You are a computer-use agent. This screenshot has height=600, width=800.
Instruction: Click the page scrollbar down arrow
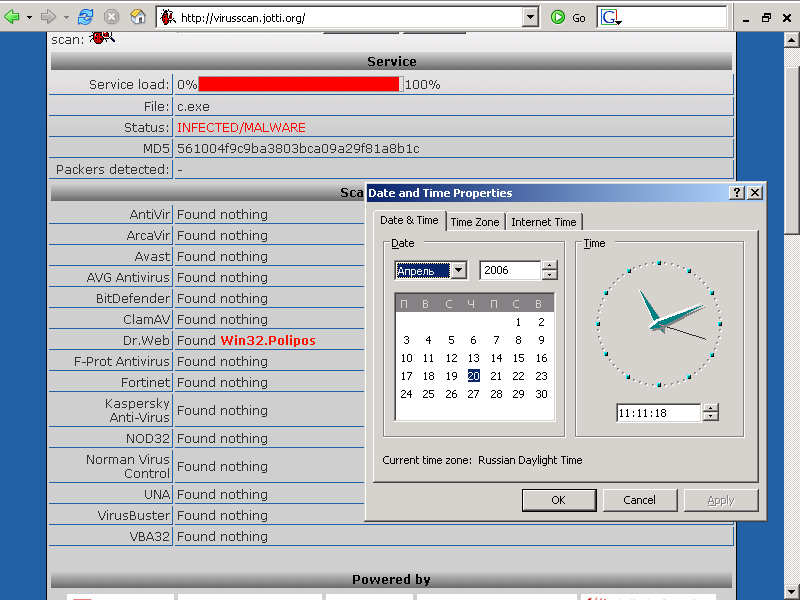tap(791, 592)
